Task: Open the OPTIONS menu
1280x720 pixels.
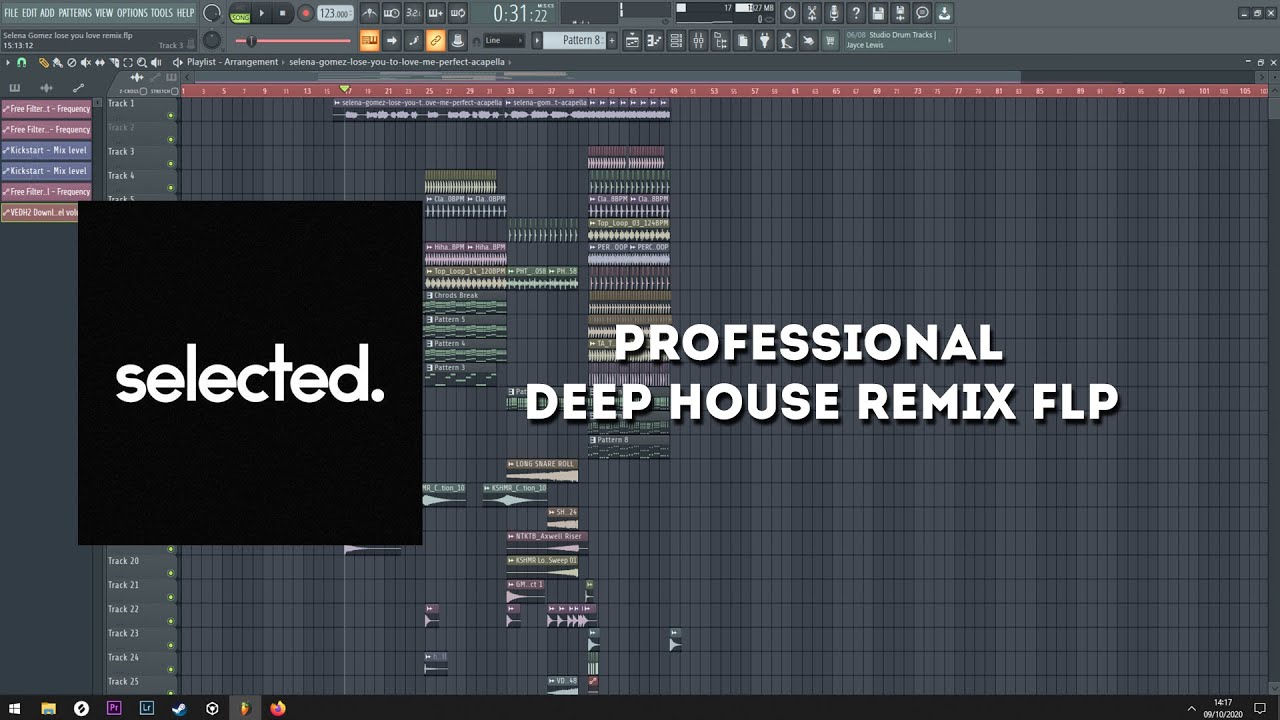Action: pos(132,13)
